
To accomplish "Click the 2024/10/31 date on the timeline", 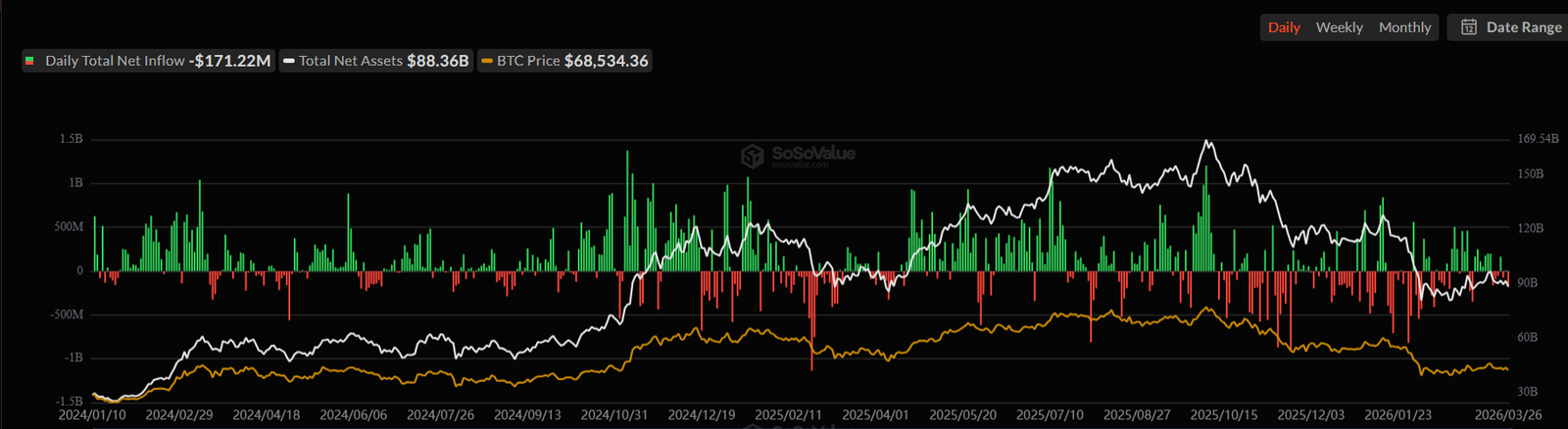I will (x=614, y=415).
